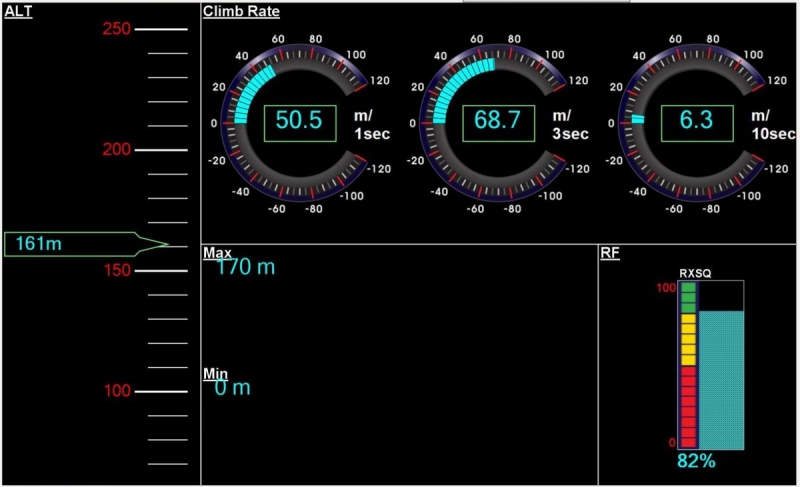Click the Max altitude label

pos(217,253)
